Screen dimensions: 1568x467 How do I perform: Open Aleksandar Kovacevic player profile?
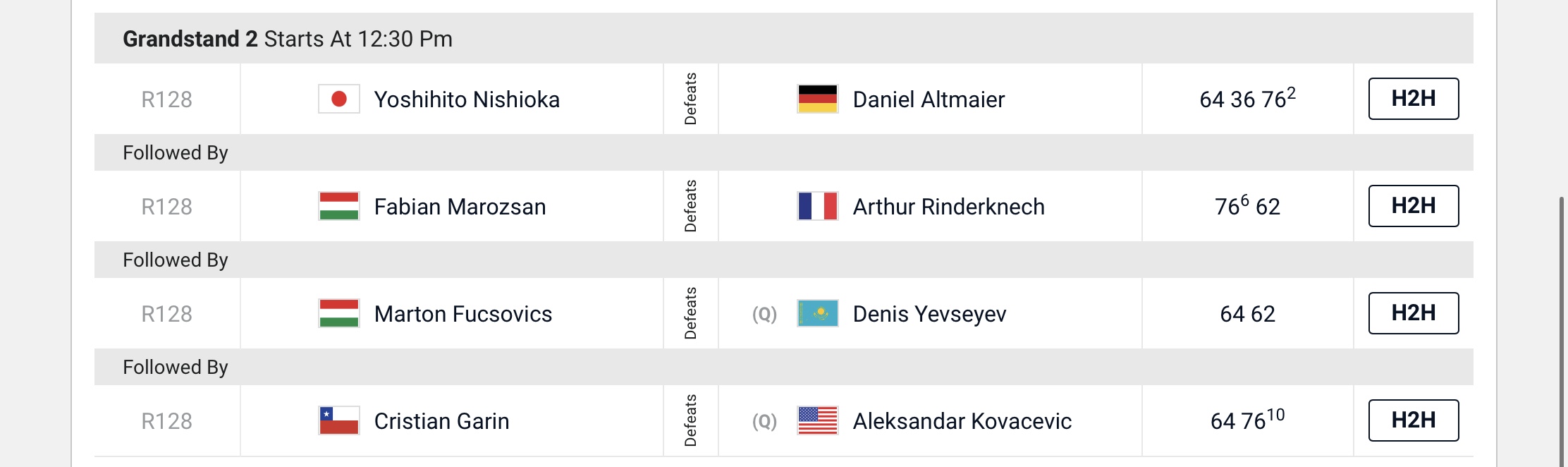pos(962,421)
